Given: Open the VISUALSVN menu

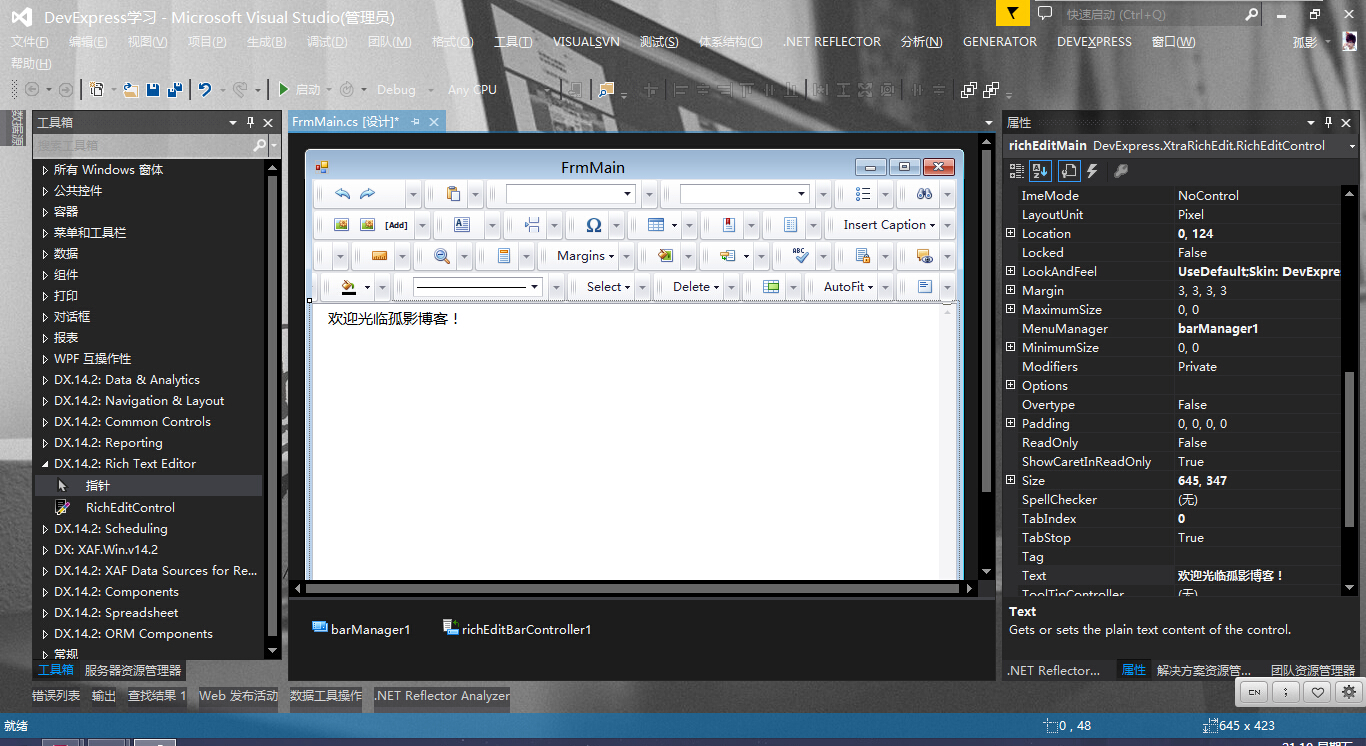Looking at the screenshot, I should pos(586,42).
